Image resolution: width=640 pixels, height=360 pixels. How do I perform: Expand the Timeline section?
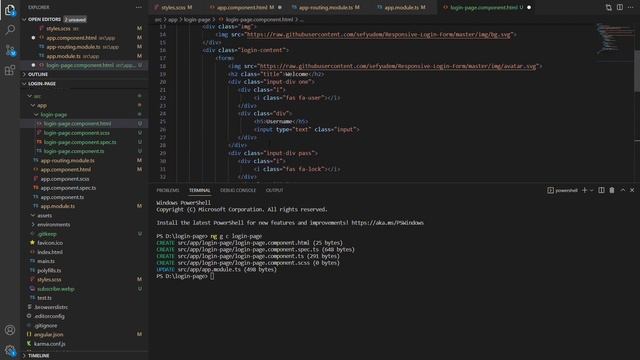coord(38,356)
